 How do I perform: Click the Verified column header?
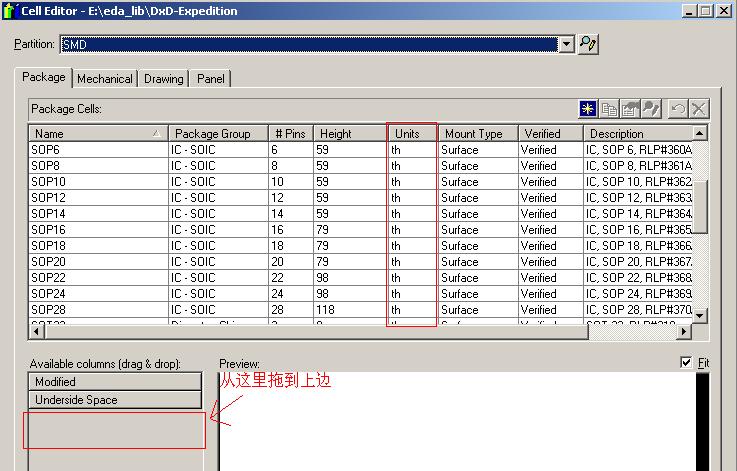coord(550,134)
